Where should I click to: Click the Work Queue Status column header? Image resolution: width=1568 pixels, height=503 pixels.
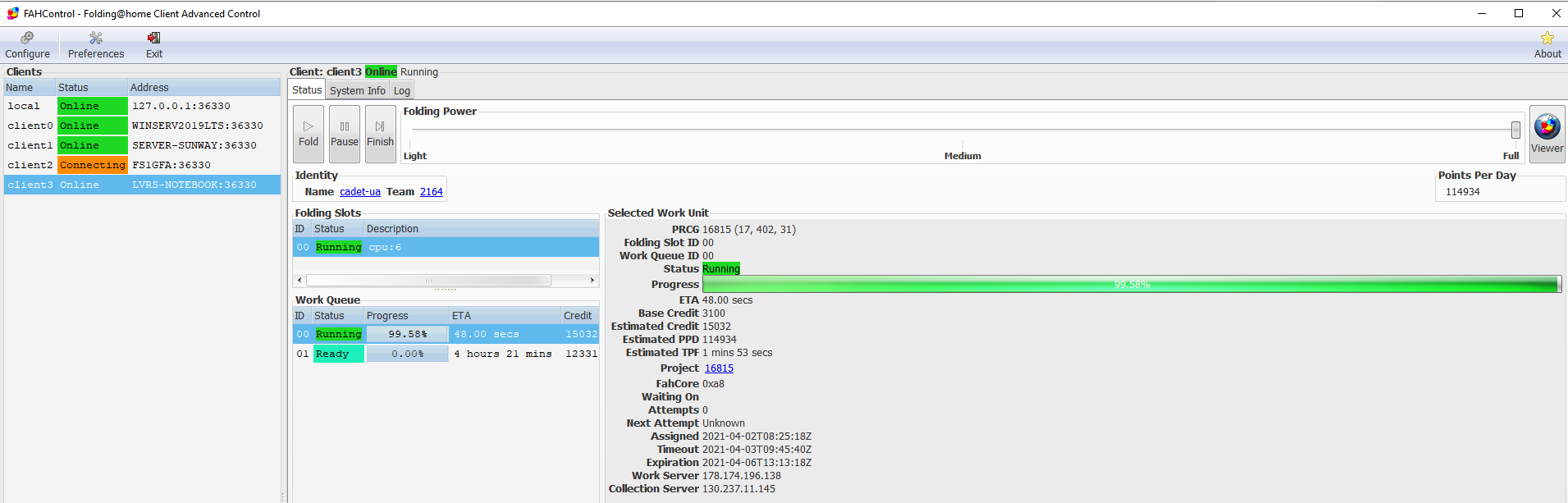point(337,316)
